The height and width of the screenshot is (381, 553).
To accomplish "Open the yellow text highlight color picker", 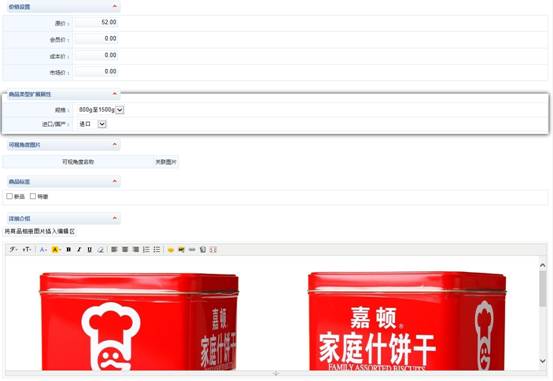I will (56, 249).
